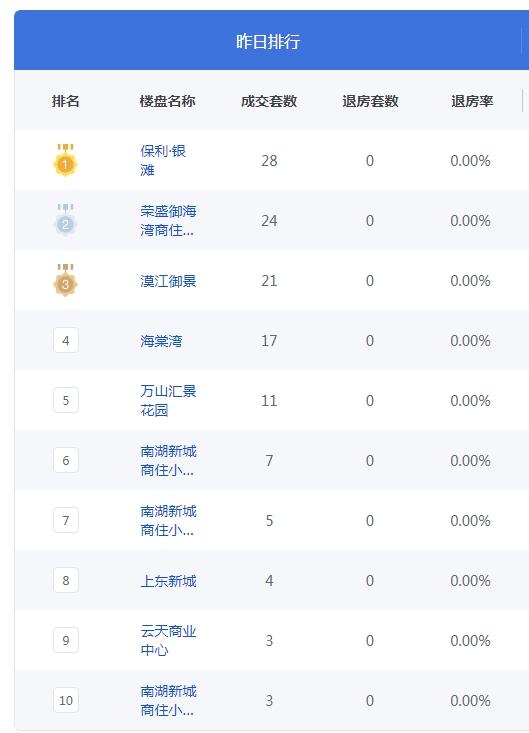Open the 万山汇景花园 property link
This screenshot has height=733, width=529.
168,400
